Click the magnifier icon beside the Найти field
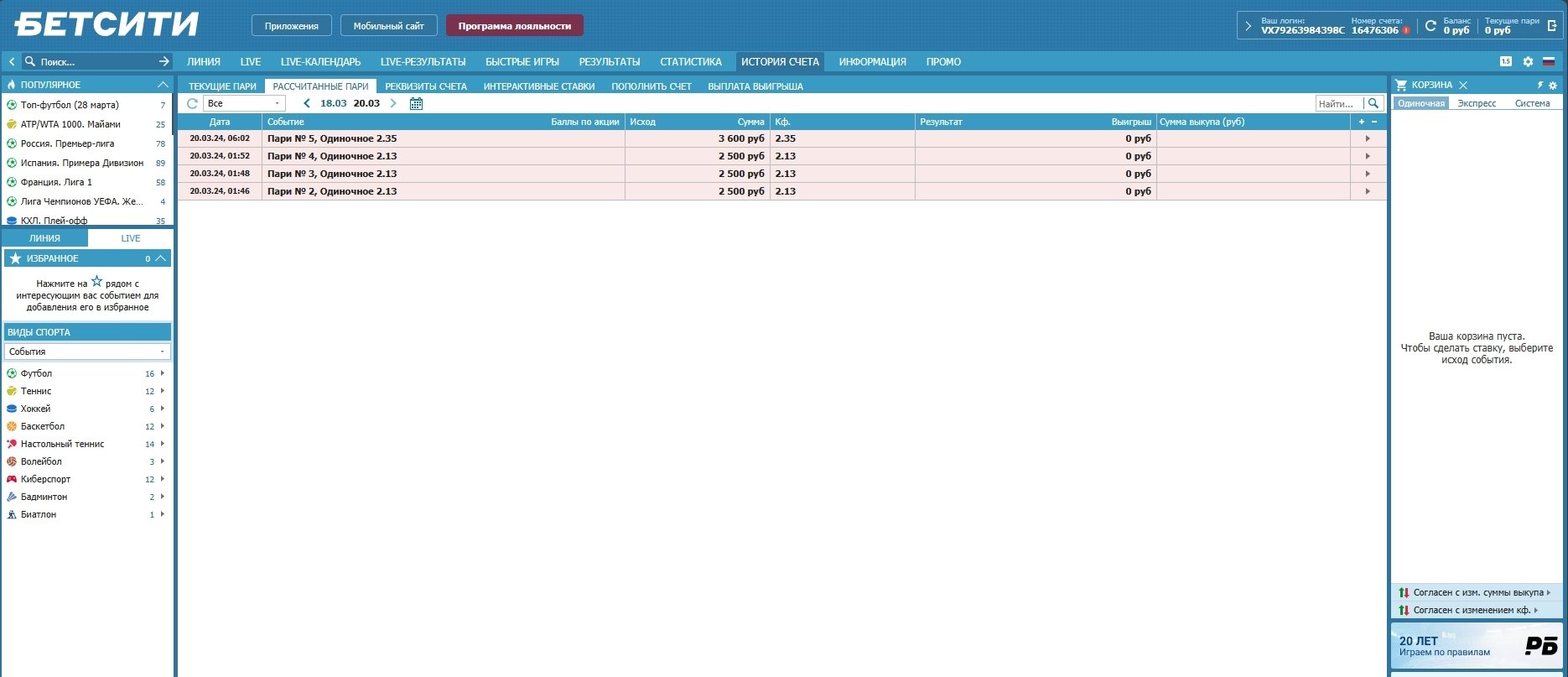The height and width of the screenshot is (677, 1568). [x=1373, y=103]
